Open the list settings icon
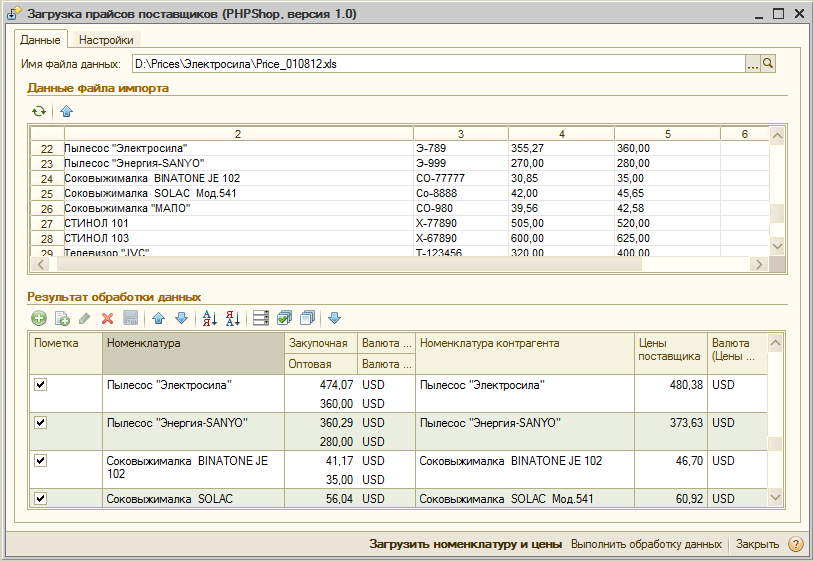The width and height of the screenshot is (813, 561). pos(261,318)
